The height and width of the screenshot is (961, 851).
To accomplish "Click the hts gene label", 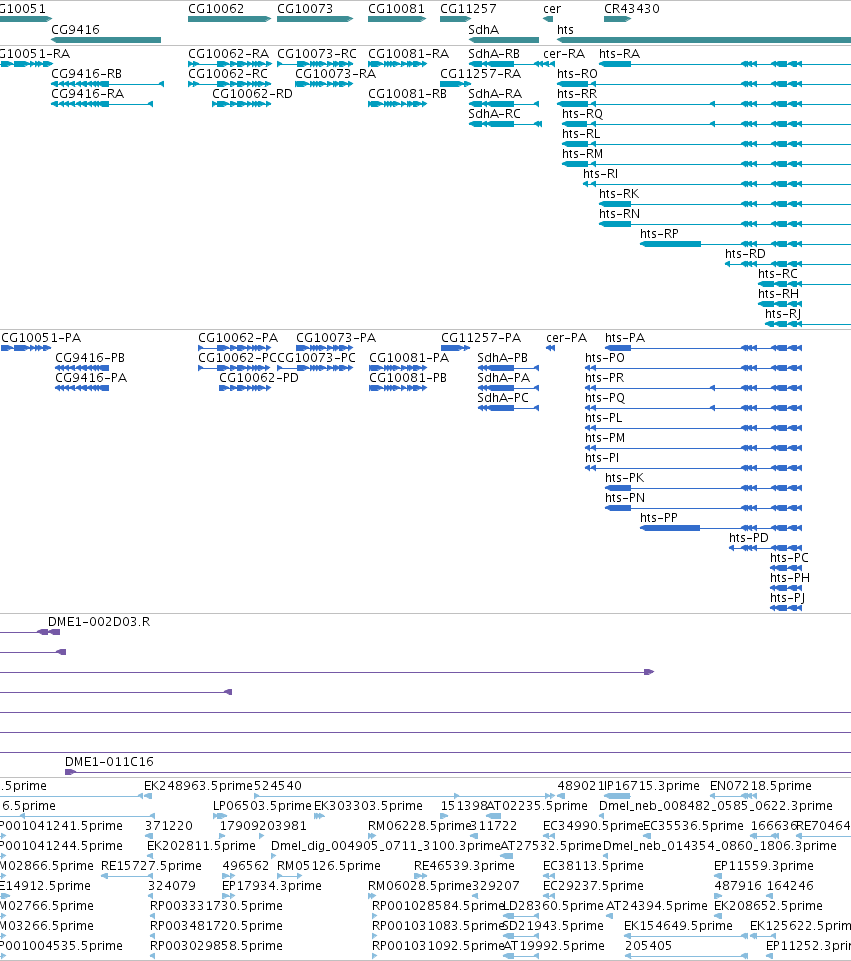I will pyautogui.click(x=565, y=29).
